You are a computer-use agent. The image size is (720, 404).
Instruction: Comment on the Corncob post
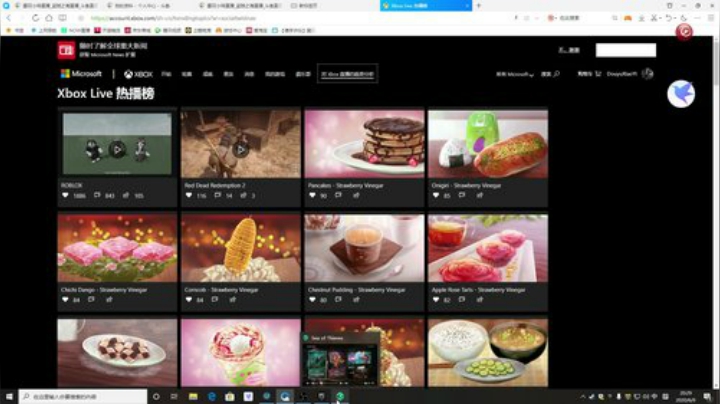click(x=215, y=300)
